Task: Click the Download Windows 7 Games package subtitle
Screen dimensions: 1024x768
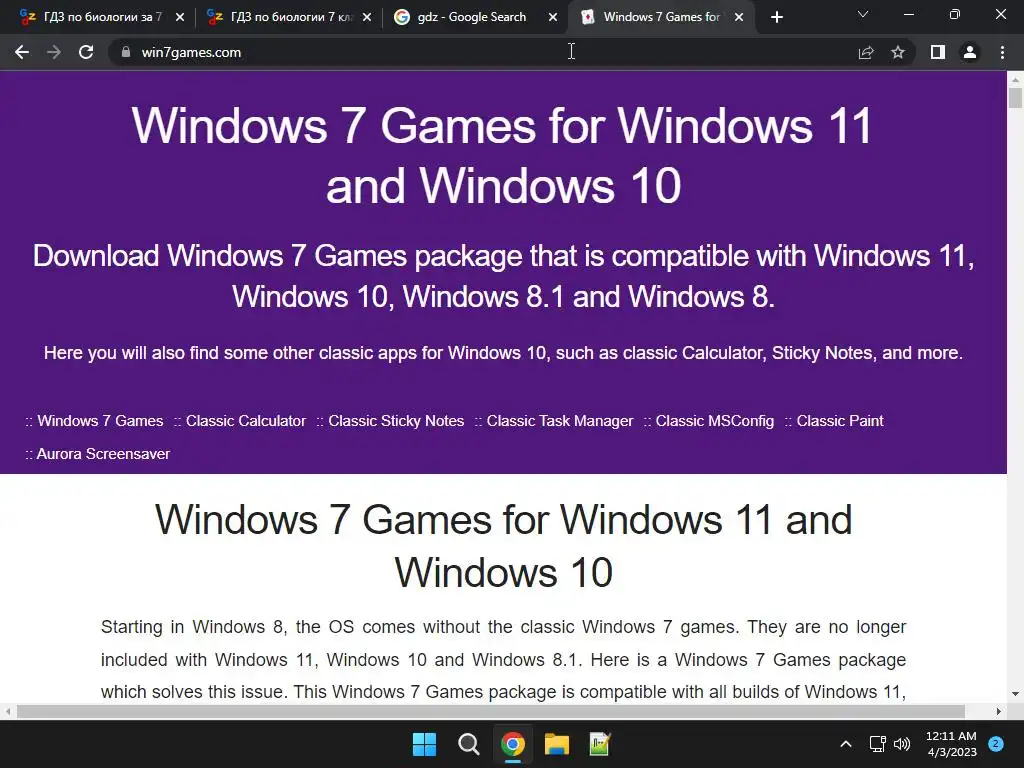Action: point(503,276)
